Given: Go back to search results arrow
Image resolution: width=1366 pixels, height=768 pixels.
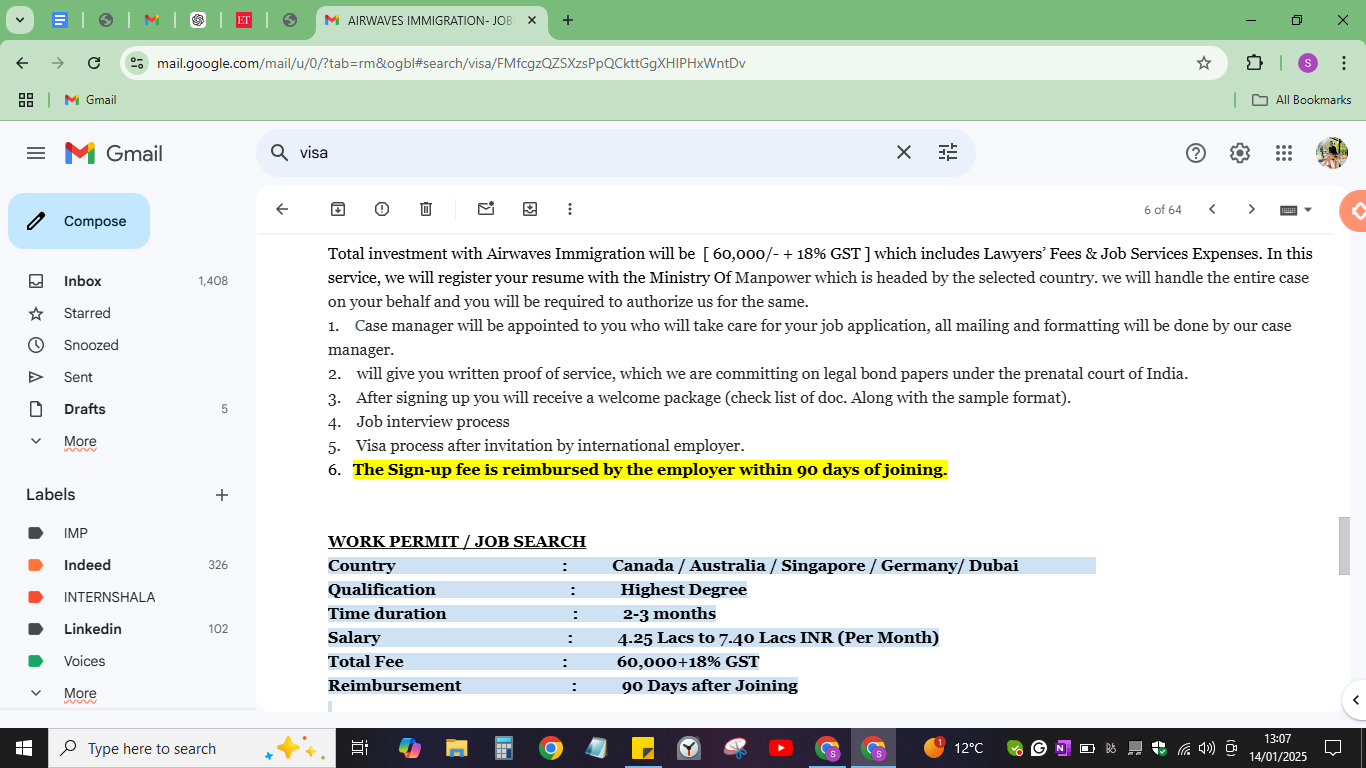Looking at the screenshot, I should [x=282, y=209].
